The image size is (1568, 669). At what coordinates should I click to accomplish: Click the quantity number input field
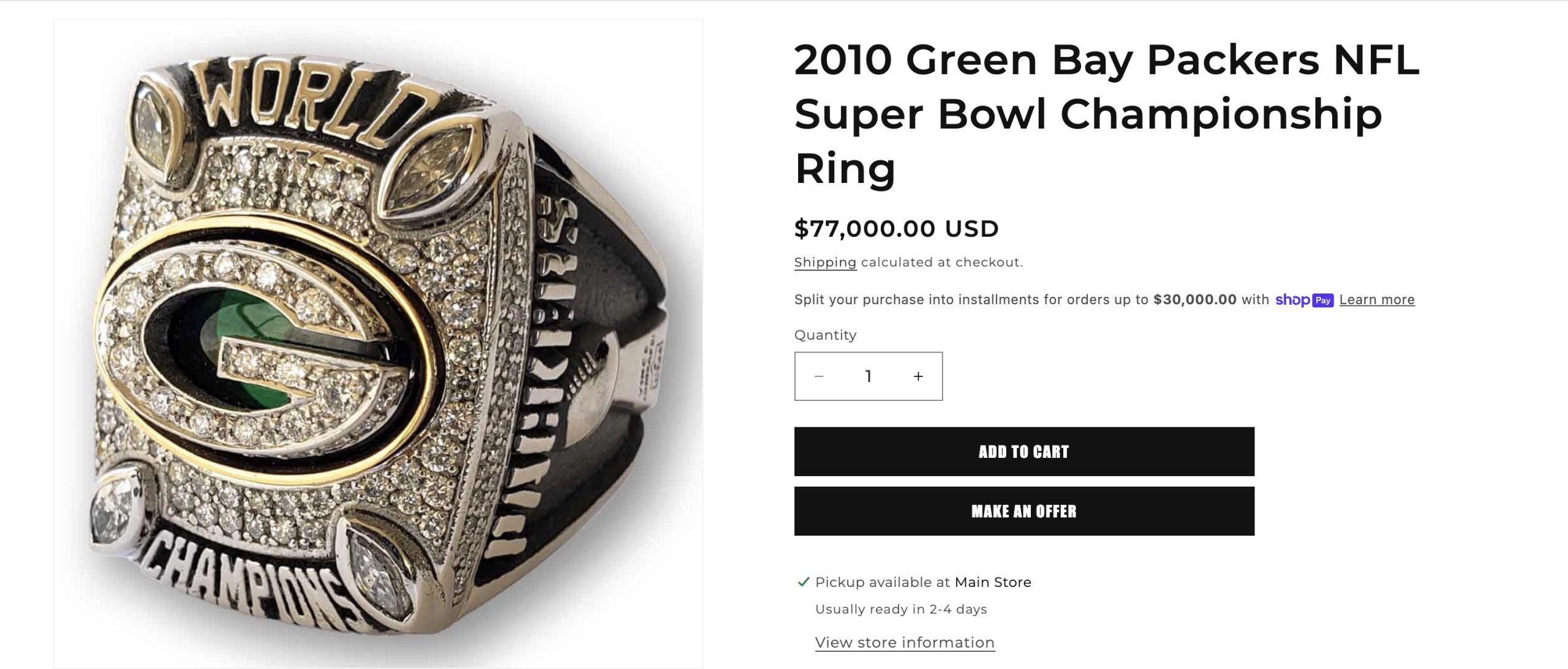coord(868,376)
